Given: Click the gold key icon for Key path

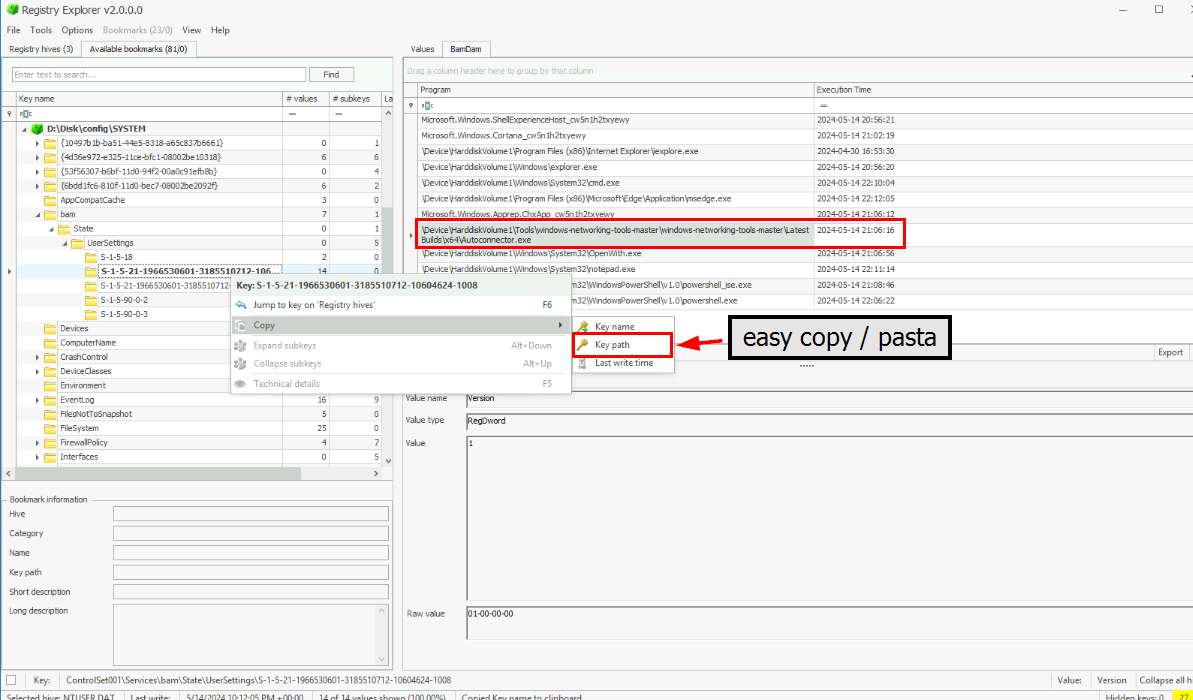Looking at the screenshot, I should pos(583,345).
